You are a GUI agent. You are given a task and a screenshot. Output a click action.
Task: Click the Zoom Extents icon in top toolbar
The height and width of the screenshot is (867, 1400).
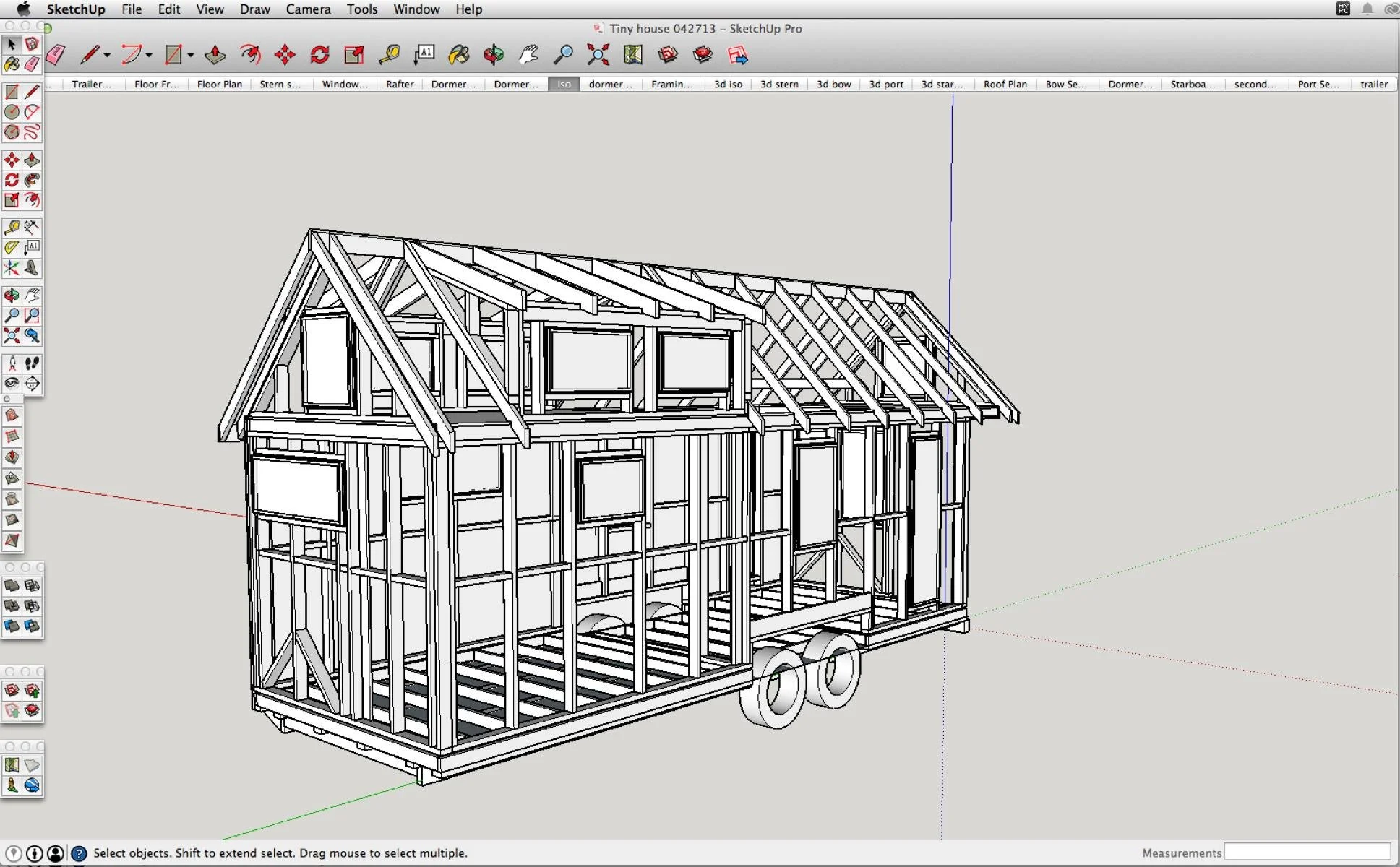(x=598, y=55)
